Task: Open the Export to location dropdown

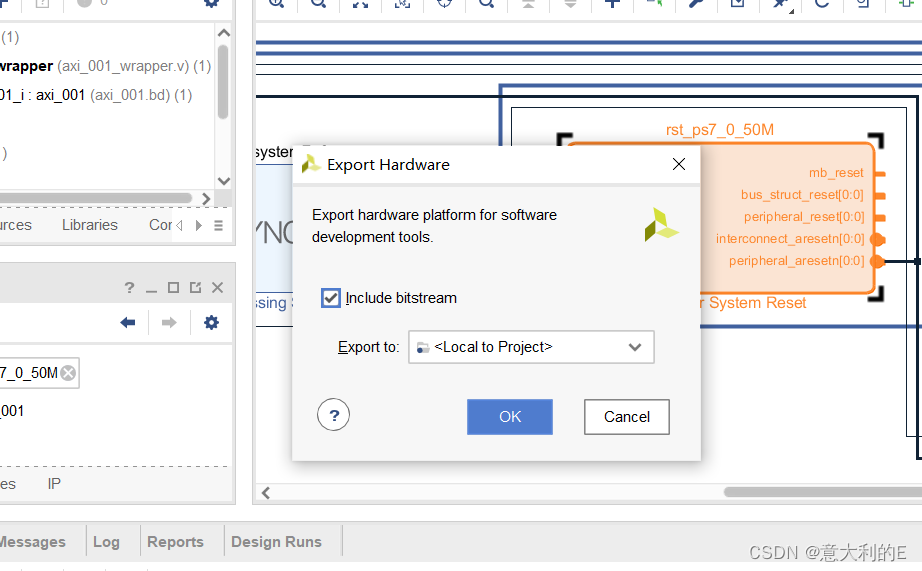Action: (531, 347)
